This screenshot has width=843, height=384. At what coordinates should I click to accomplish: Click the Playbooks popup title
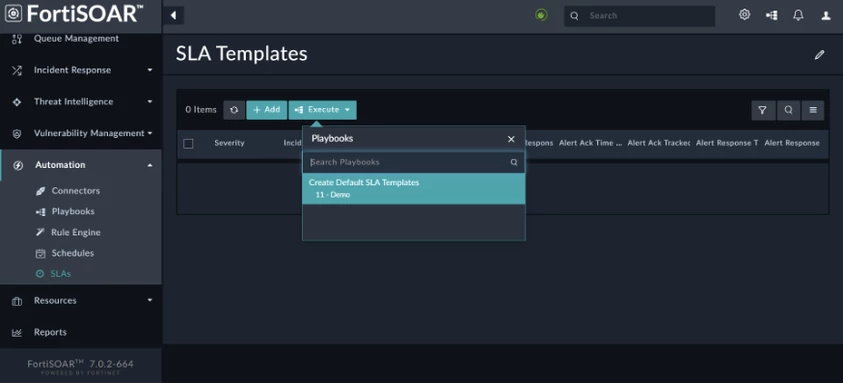[332, 139]
